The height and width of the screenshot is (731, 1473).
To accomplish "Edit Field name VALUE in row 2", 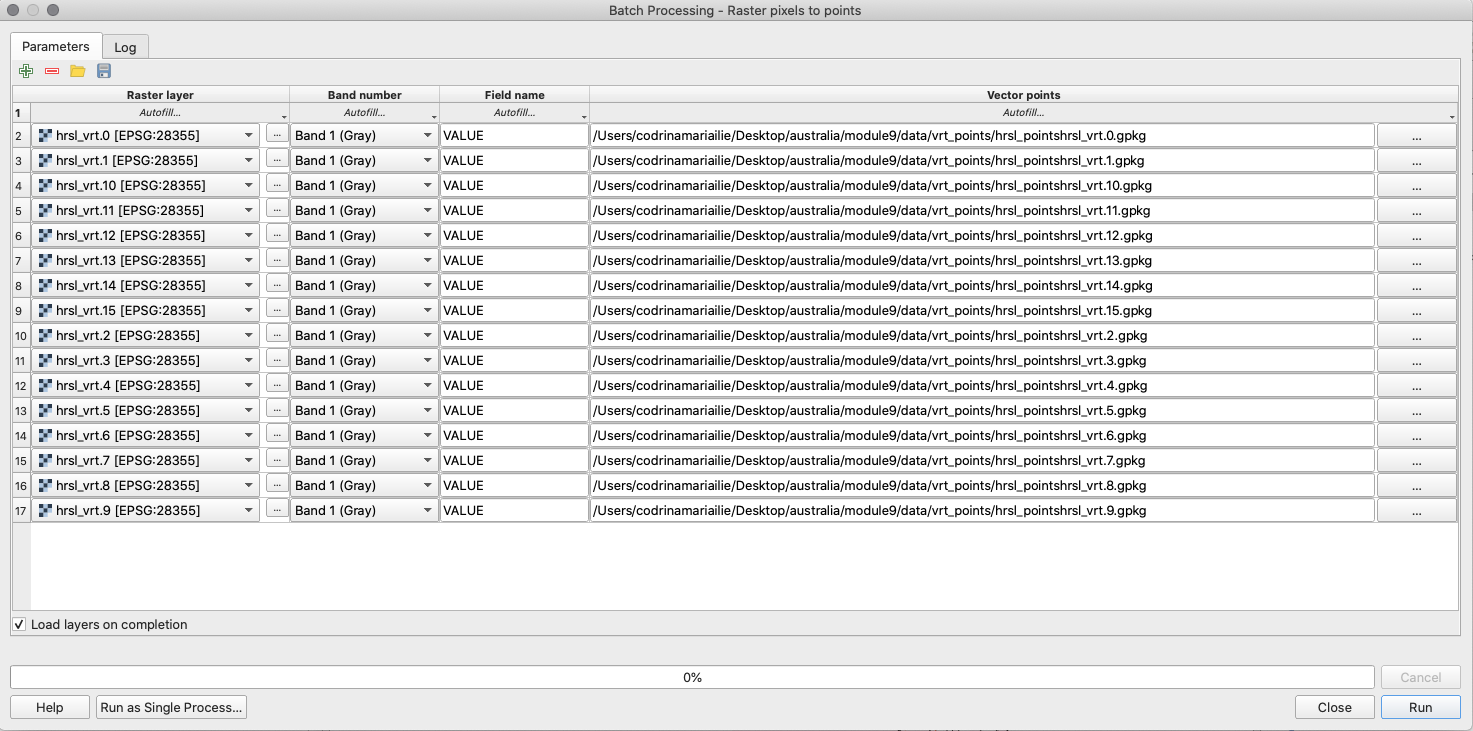I will (x=514, y=135).
